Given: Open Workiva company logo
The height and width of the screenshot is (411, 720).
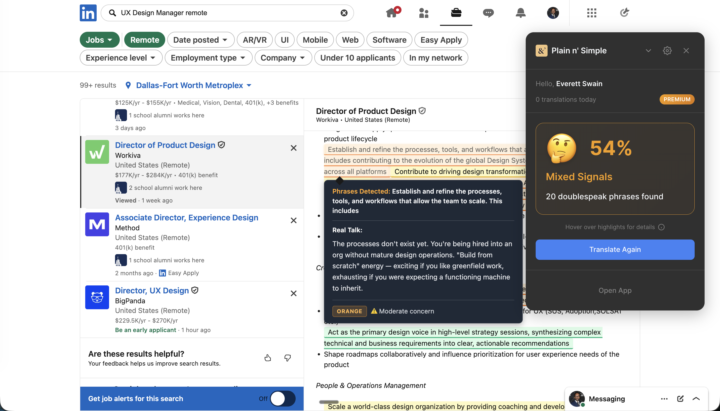Looking at the screenshot, I should coord(97,152).
